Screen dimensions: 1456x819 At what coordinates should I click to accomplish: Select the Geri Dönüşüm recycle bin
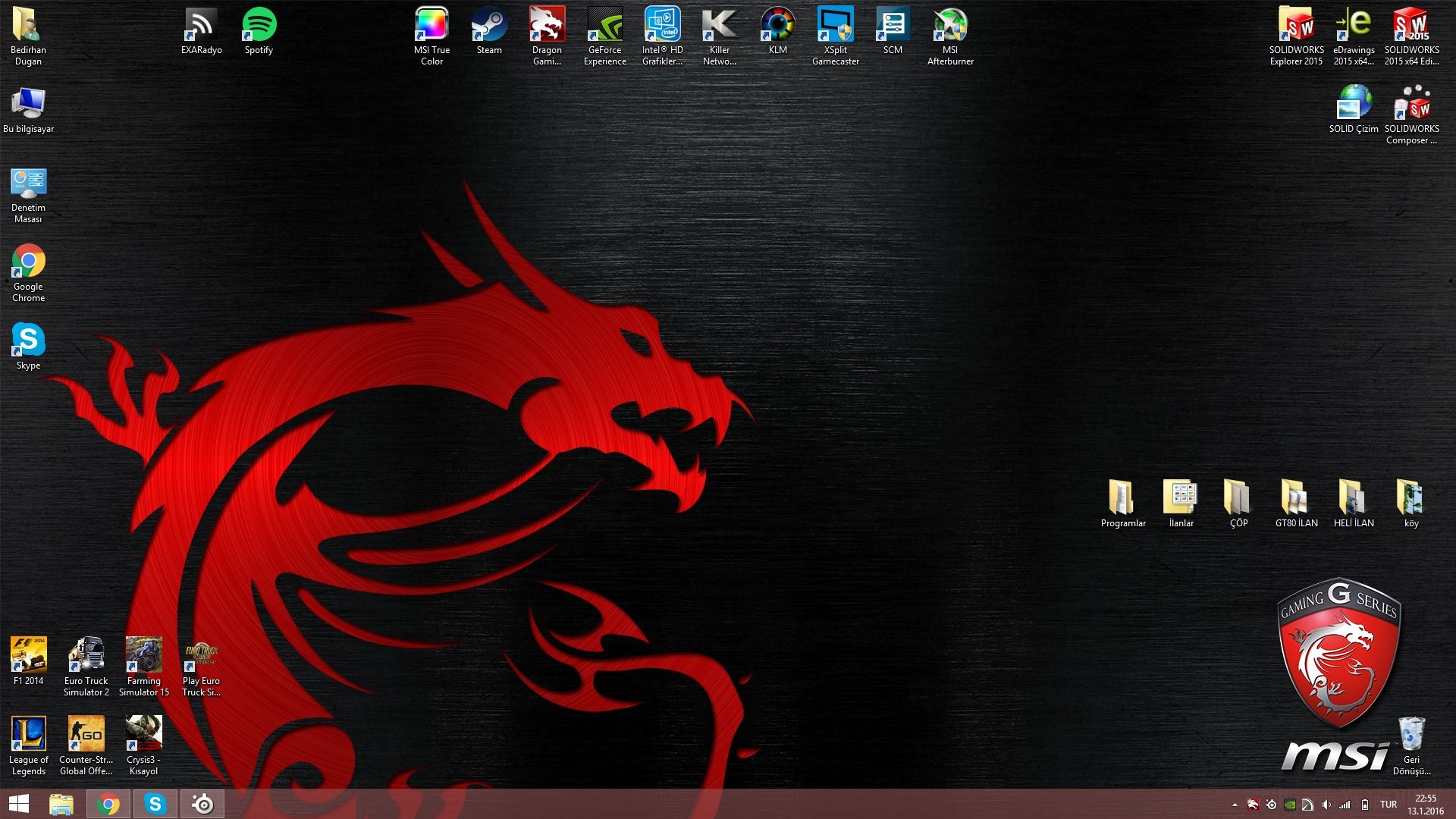pyautogui.click(x=1411, y=736)
